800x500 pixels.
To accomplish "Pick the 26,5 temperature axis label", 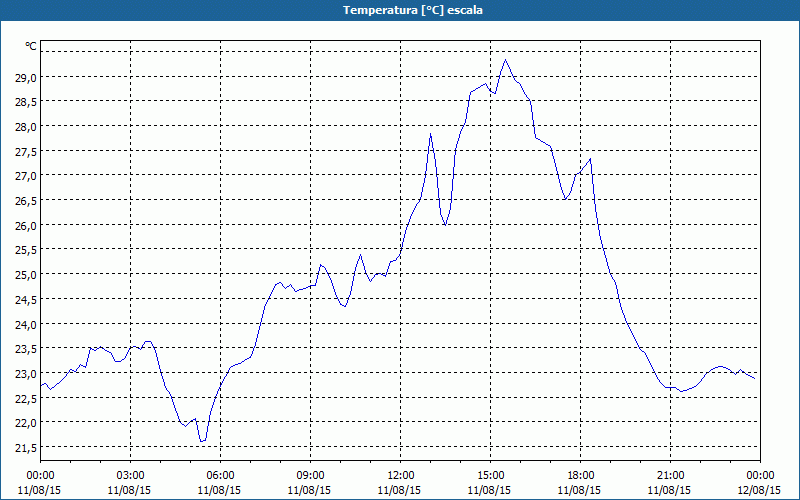I will pos(28,201).
